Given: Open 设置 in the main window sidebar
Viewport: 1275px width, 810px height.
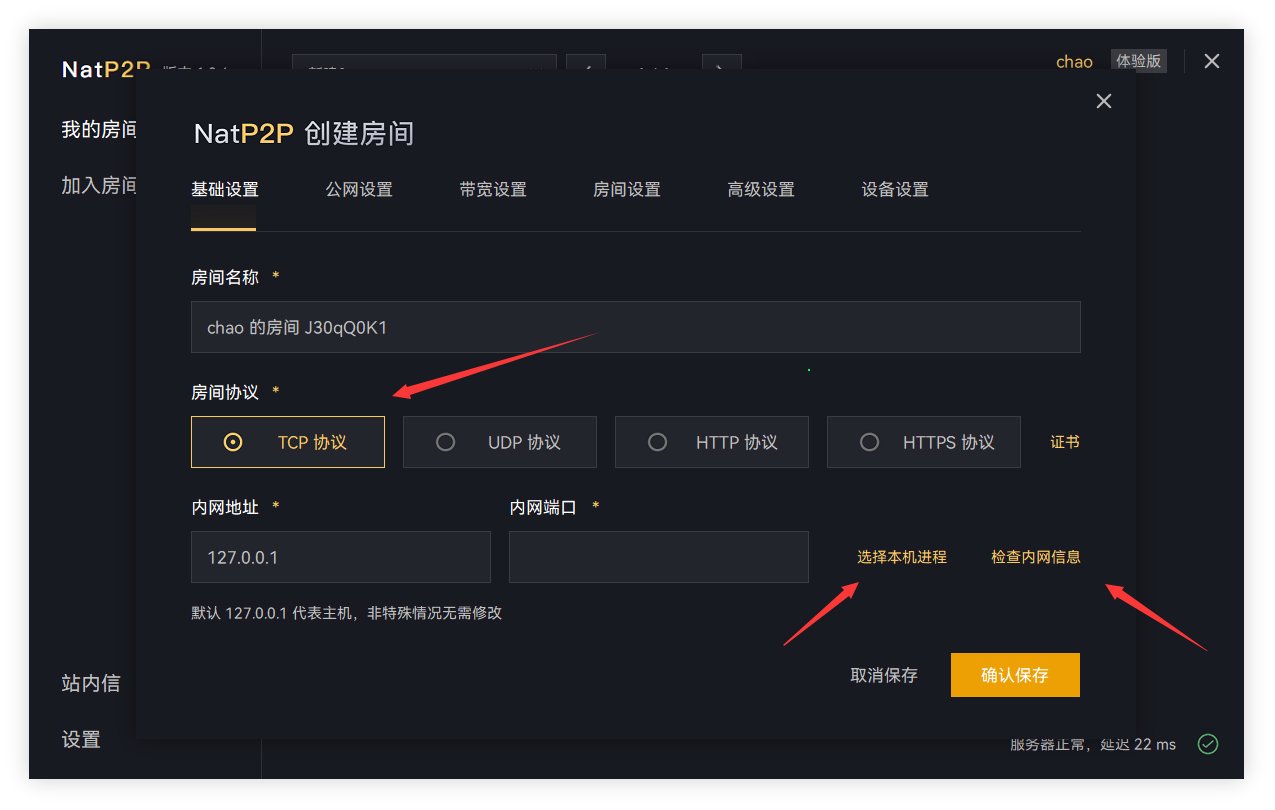Looking at the screenshot, I should coord(81,740).
